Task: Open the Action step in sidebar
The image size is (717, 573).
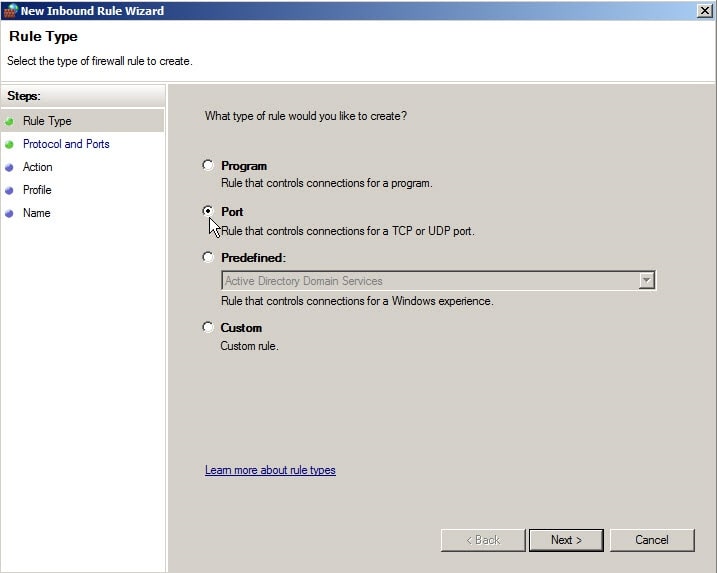Action: point(38,167)
